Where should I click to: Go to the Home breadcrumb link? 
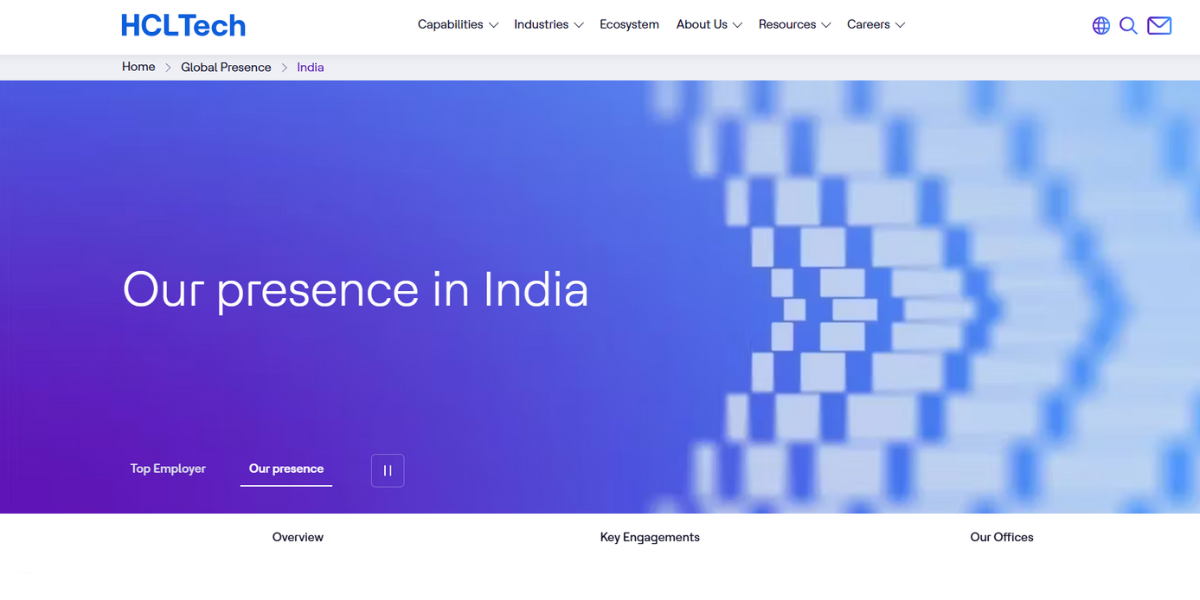click(138, 67)
